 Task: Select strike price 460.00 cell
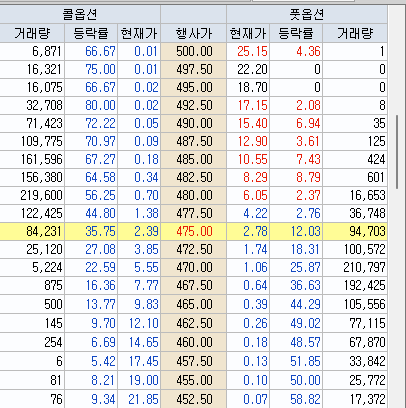[x=194, y=342]
